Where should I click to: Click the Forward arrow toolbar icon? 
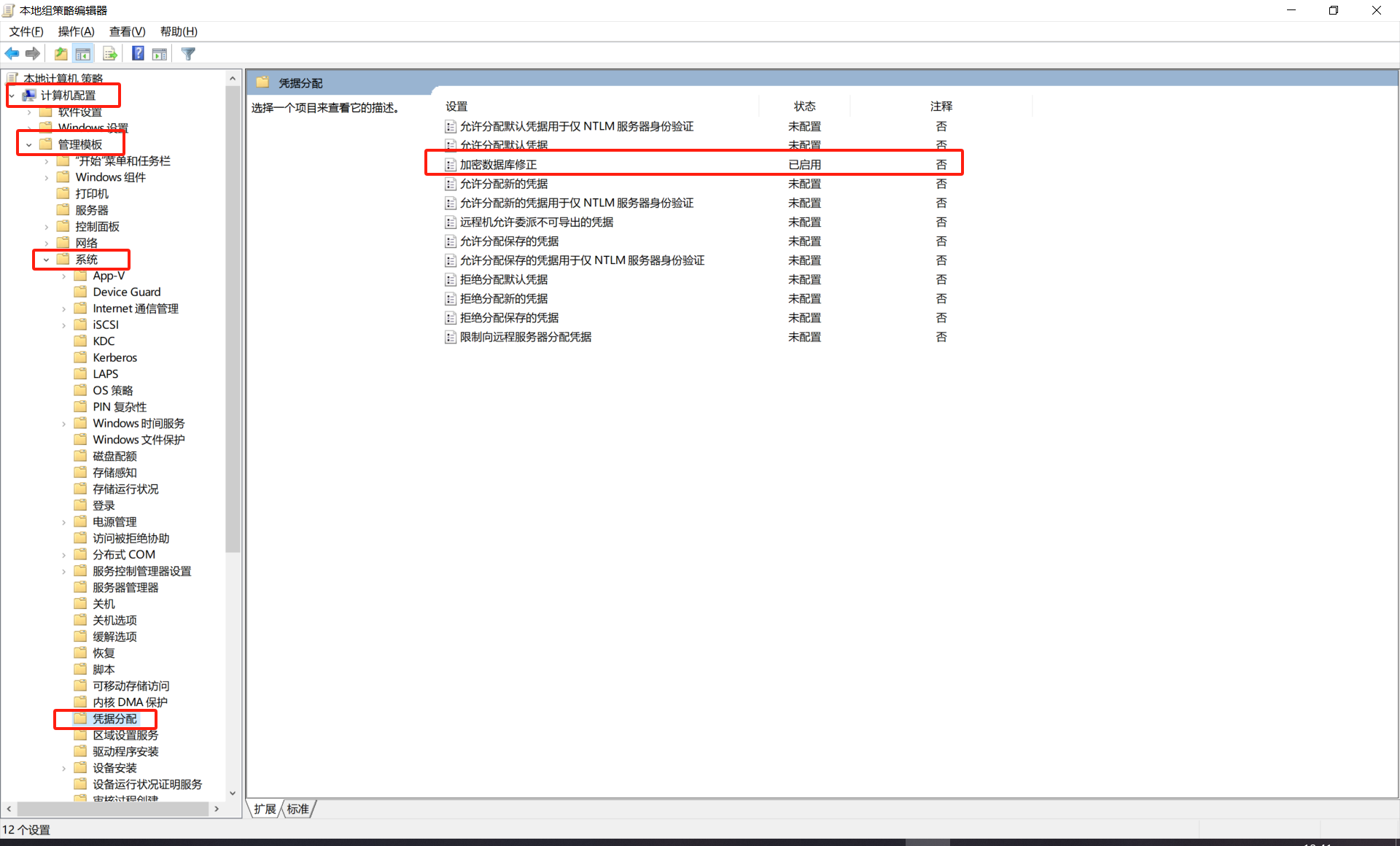pos(33,54)
